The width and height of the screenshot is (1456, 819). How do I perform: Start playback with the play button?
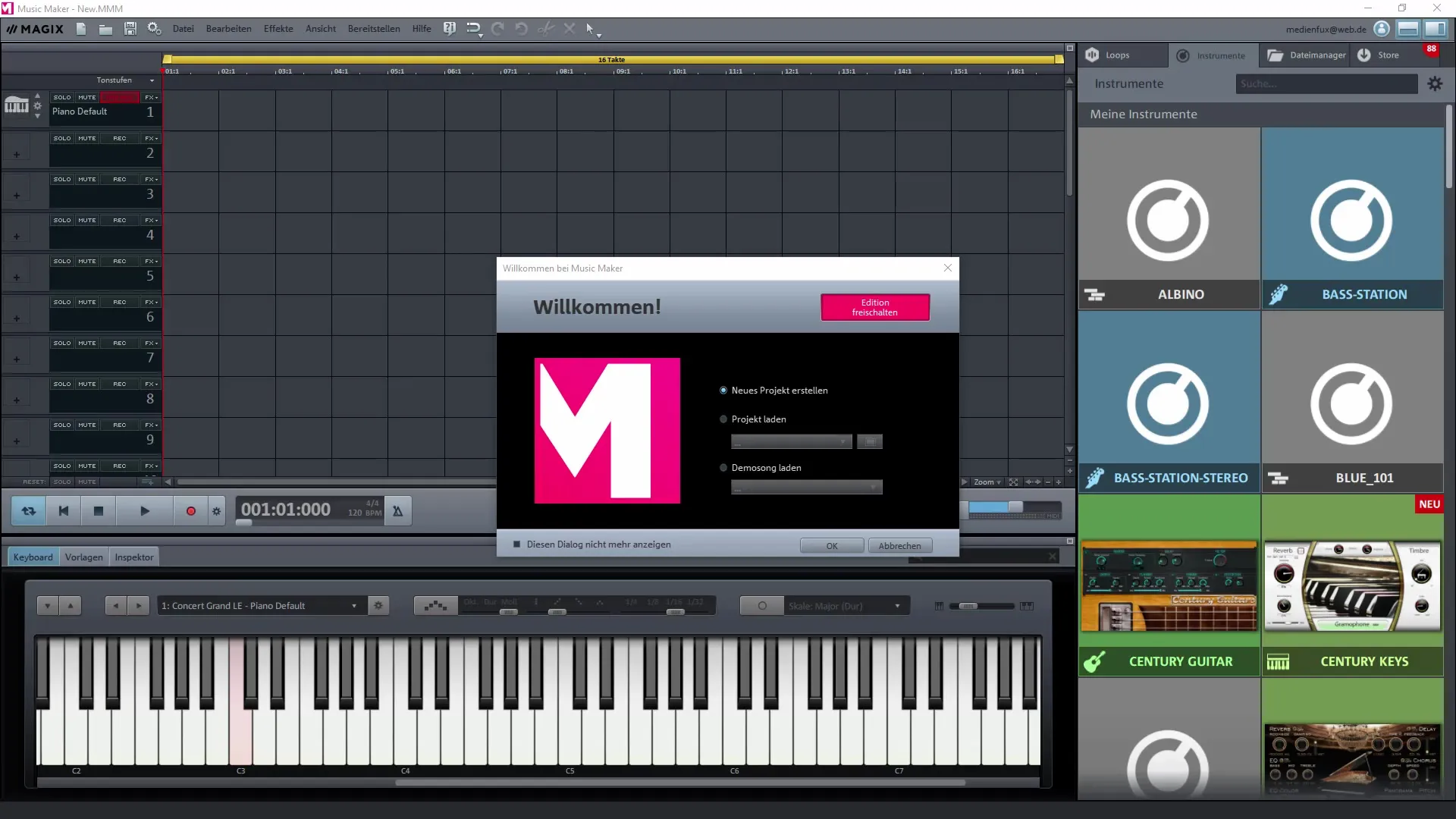point(145,511)
